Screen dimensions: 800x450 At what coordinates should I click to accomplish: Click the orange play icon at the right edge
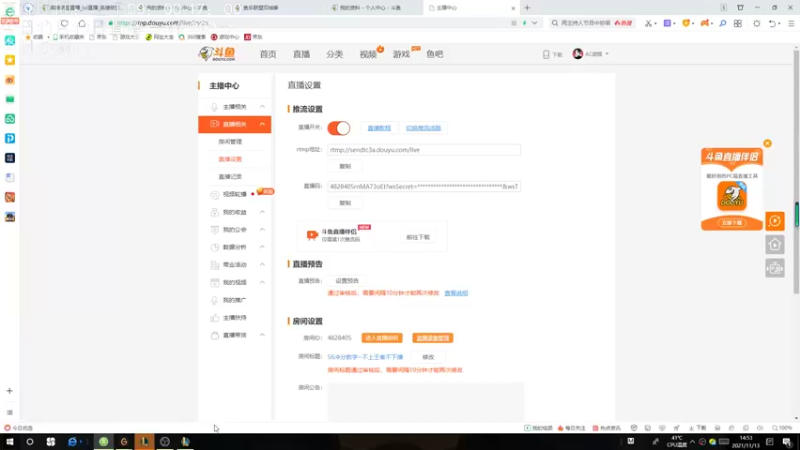coord(774,221)
